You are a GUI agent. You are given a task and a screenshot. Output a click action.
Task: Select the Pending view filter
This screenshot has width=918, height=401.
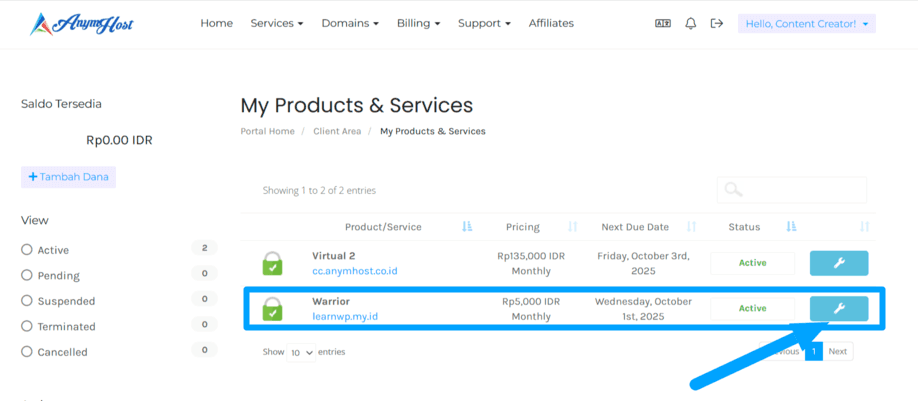tap(26, 275)
